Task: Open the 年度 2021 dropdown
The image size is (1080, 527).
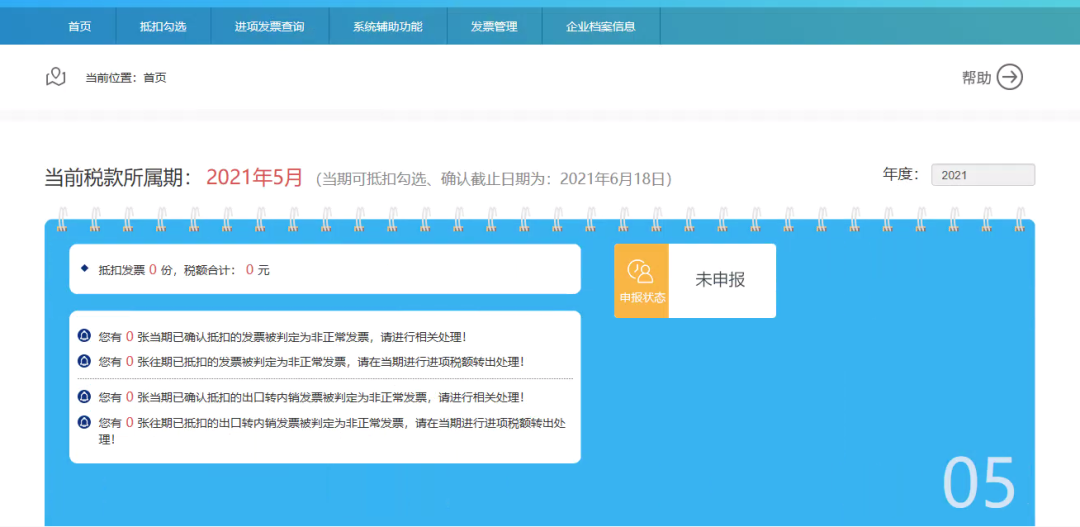Action: [x=983, y=175]
